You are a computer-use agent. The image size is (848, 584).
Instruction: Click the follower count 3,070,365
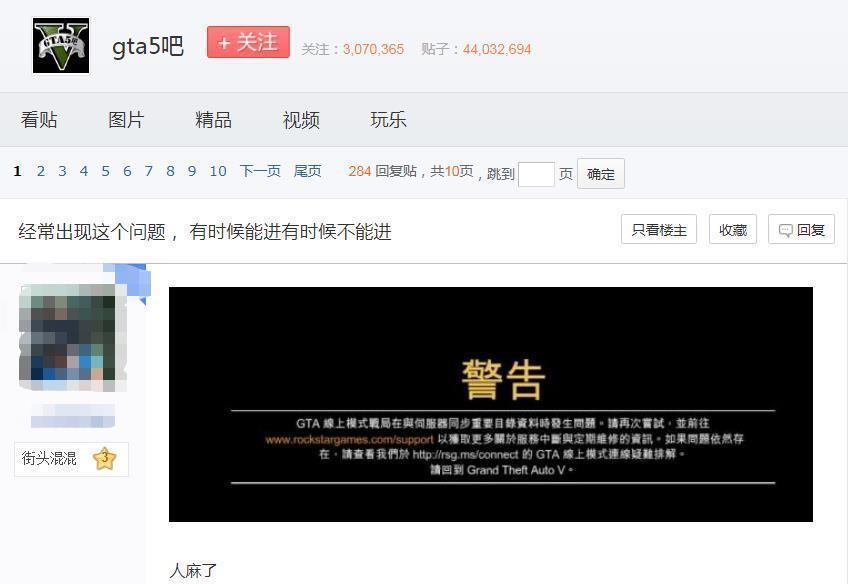373,49
